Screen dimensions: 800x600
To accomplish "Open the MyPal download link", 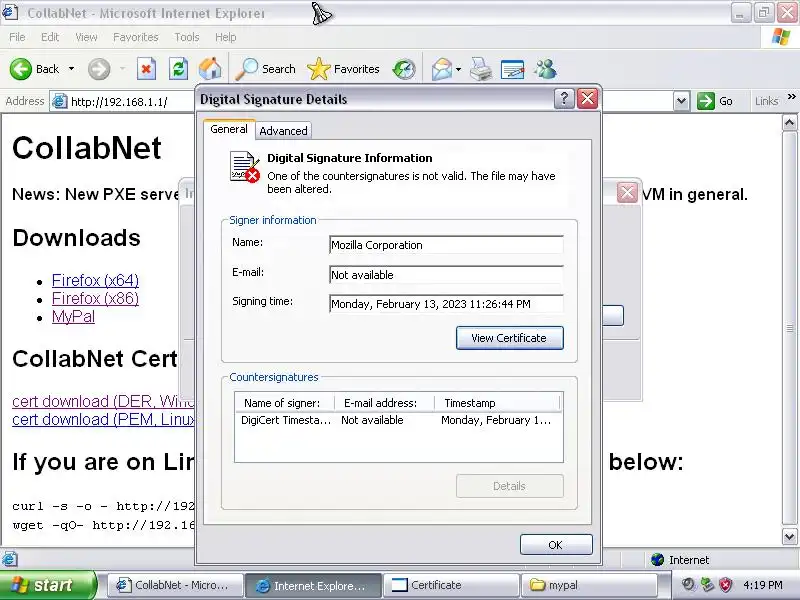I will pos(73,316).
